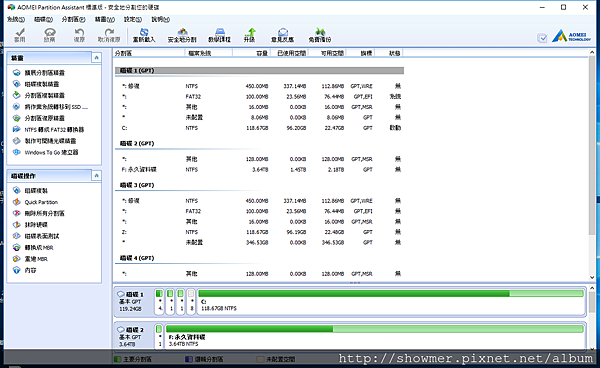Open the Feedback (意見反應) envelope icon
Screen dimensions: 600x368
pyautogui.click(x=282, y=35)
